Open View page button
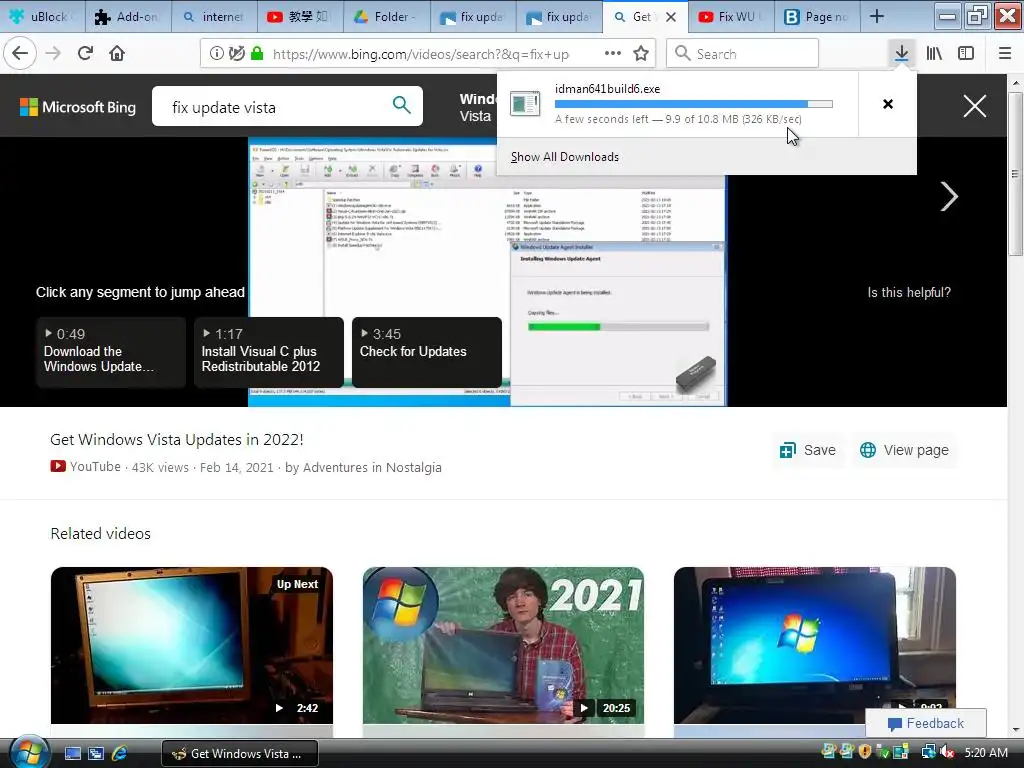Image resolution: width=1024 pixels, height=768 pixels. [x=904, y=450]
